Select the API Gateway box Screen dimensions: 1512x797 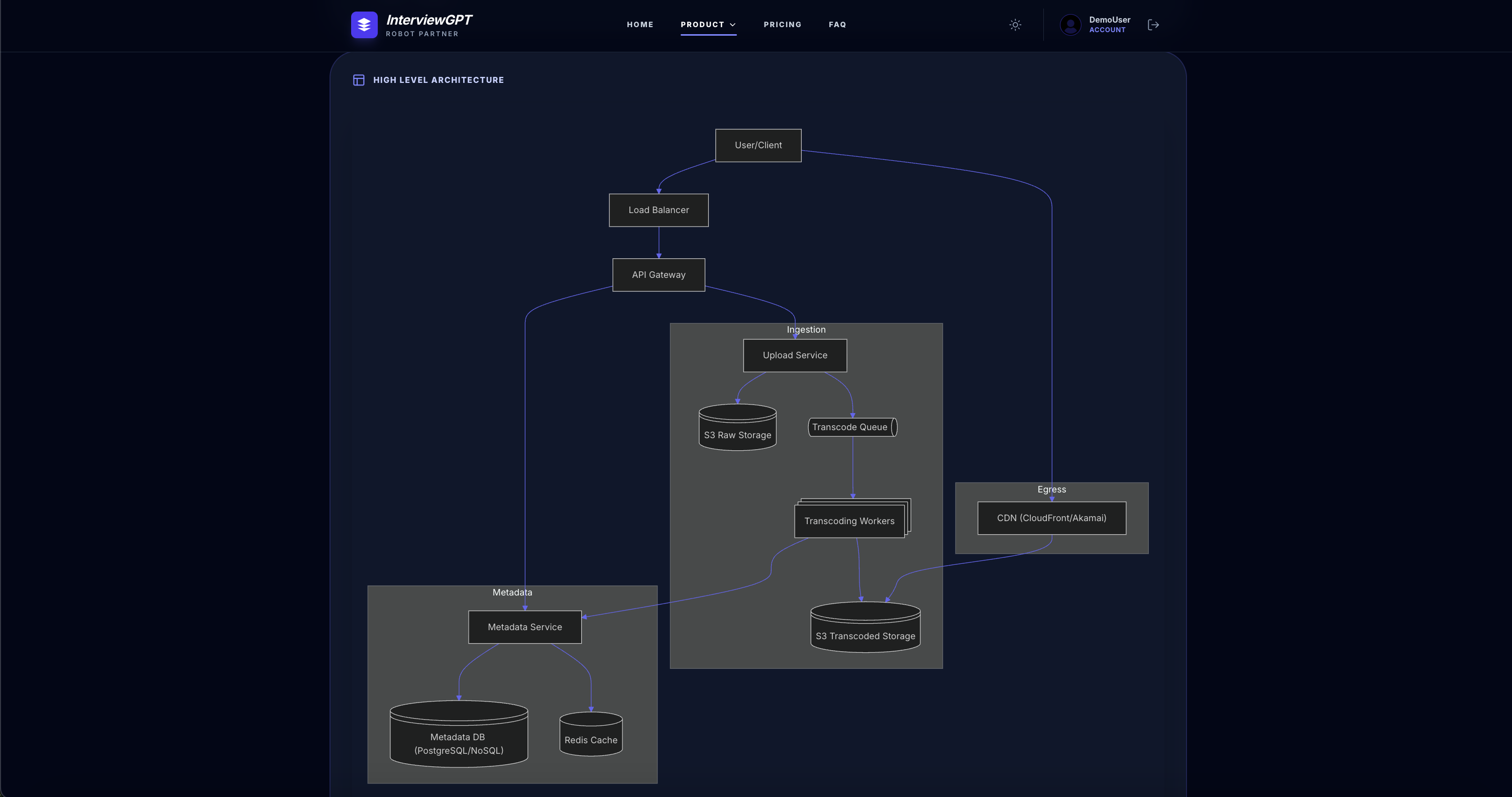pyautogui.click(x=658, y=274)
